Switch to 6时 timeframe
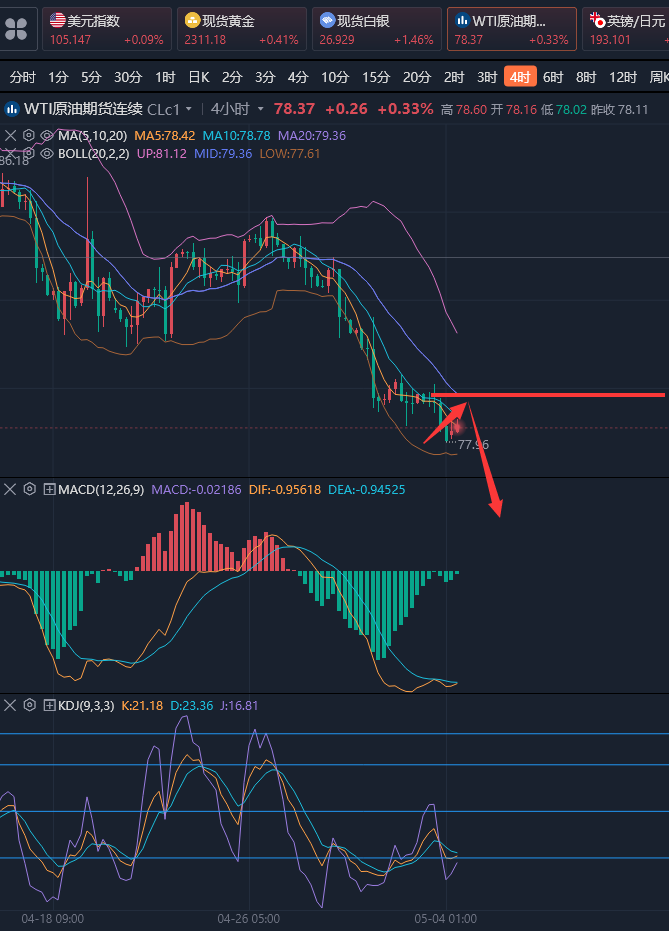Image resolution: width=669 pixels, height=931 pixels. tap(553, 77)
